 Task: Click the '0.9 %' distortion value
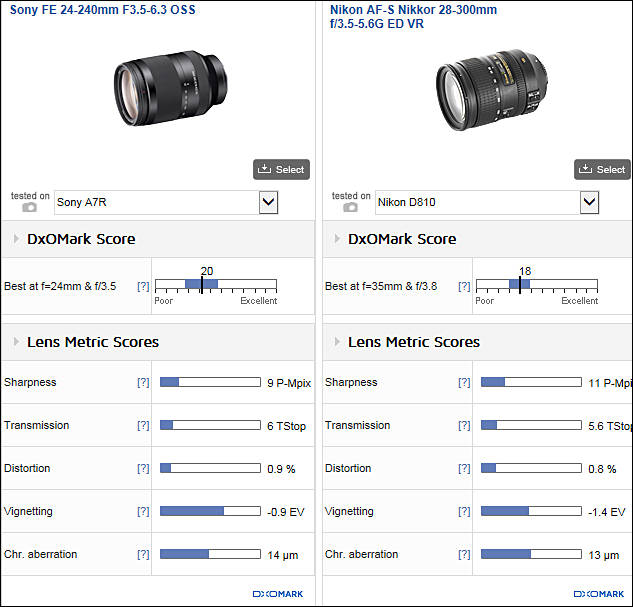281,469
